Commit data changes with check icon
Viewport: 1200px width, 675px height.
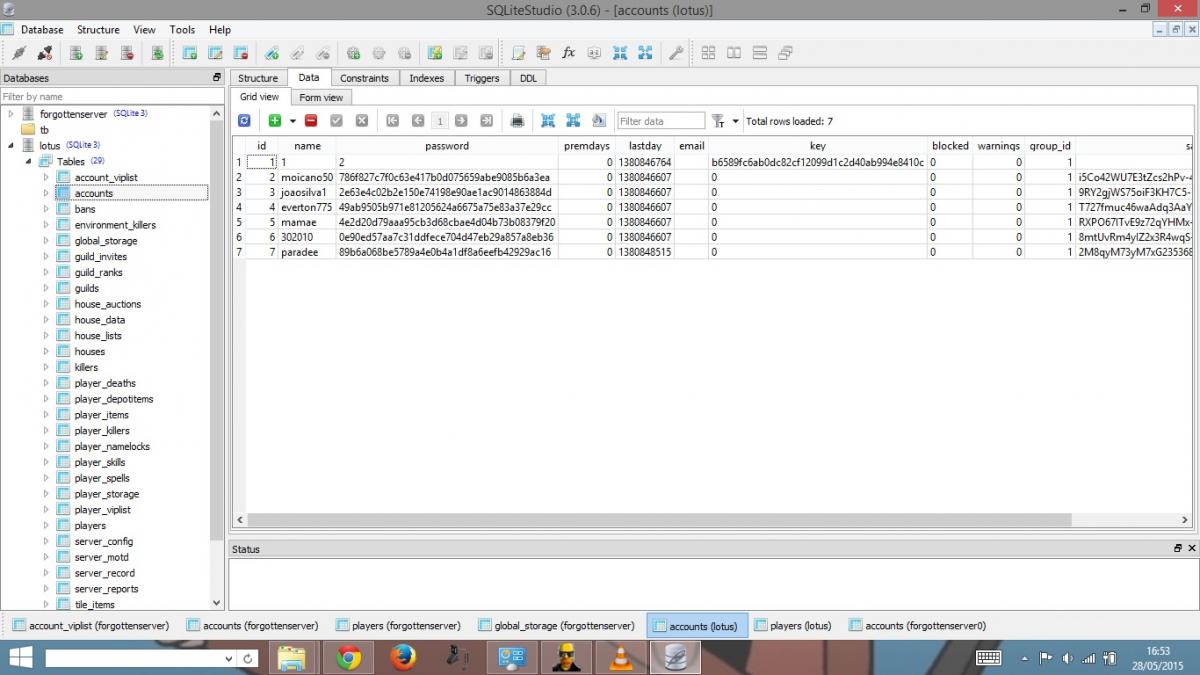[x=337, y=121]
